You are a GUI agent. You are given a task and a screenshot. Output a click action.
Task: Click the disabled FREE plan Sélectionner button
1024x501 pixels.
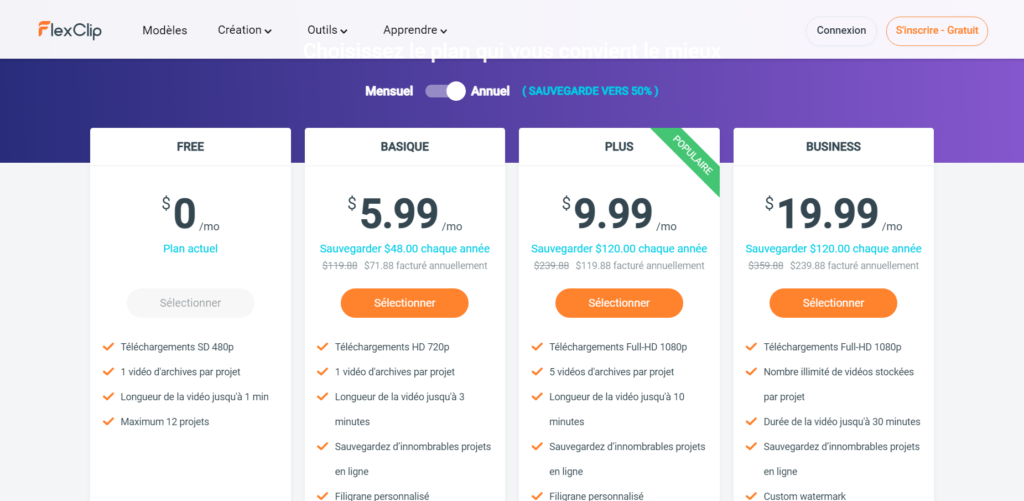tap(191, 303)
